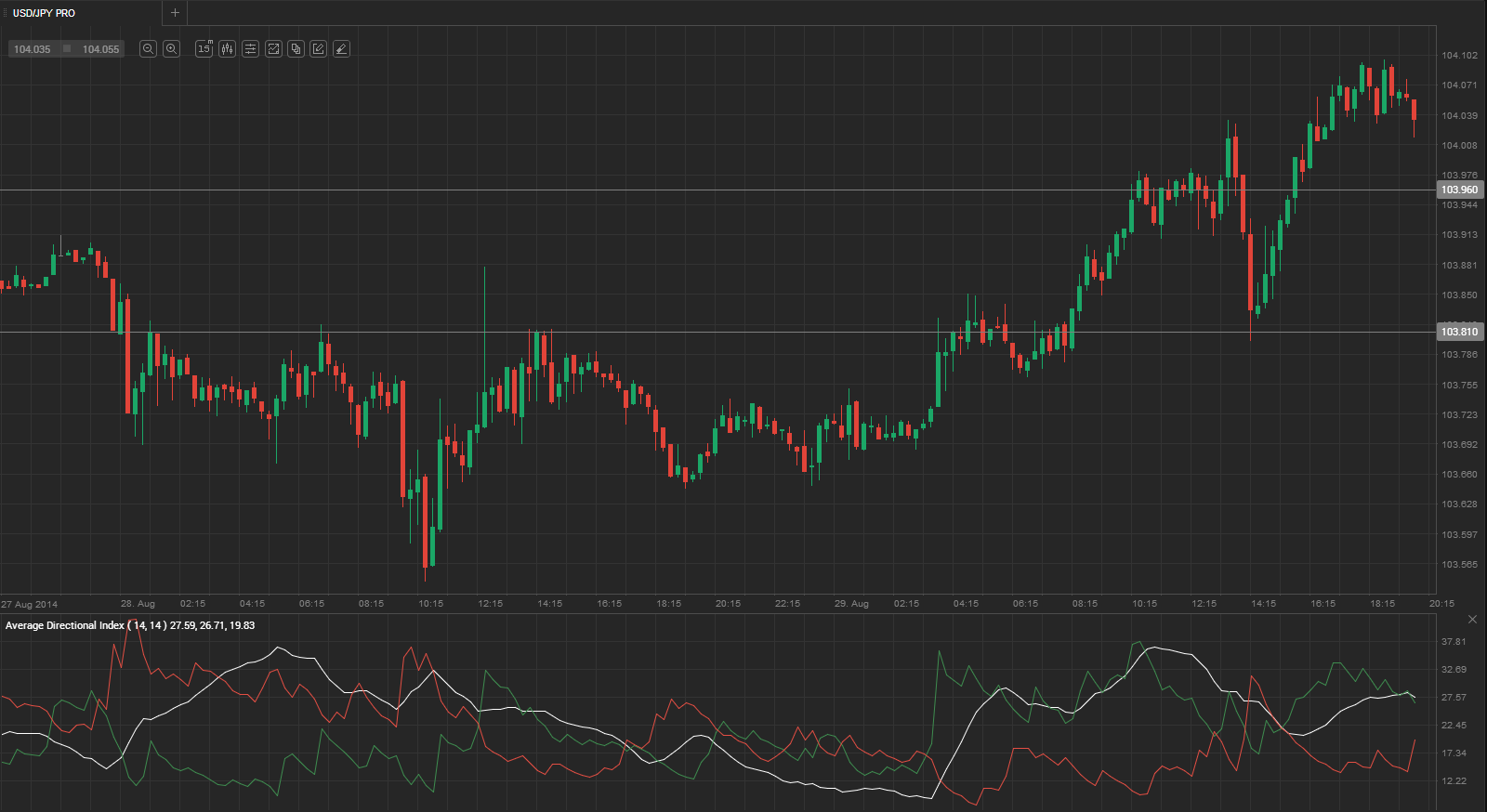The height and width of the screenshot is (812, 1487).
Task: Click the 103.810 horizontal line price label
Action: point(1459,332)
